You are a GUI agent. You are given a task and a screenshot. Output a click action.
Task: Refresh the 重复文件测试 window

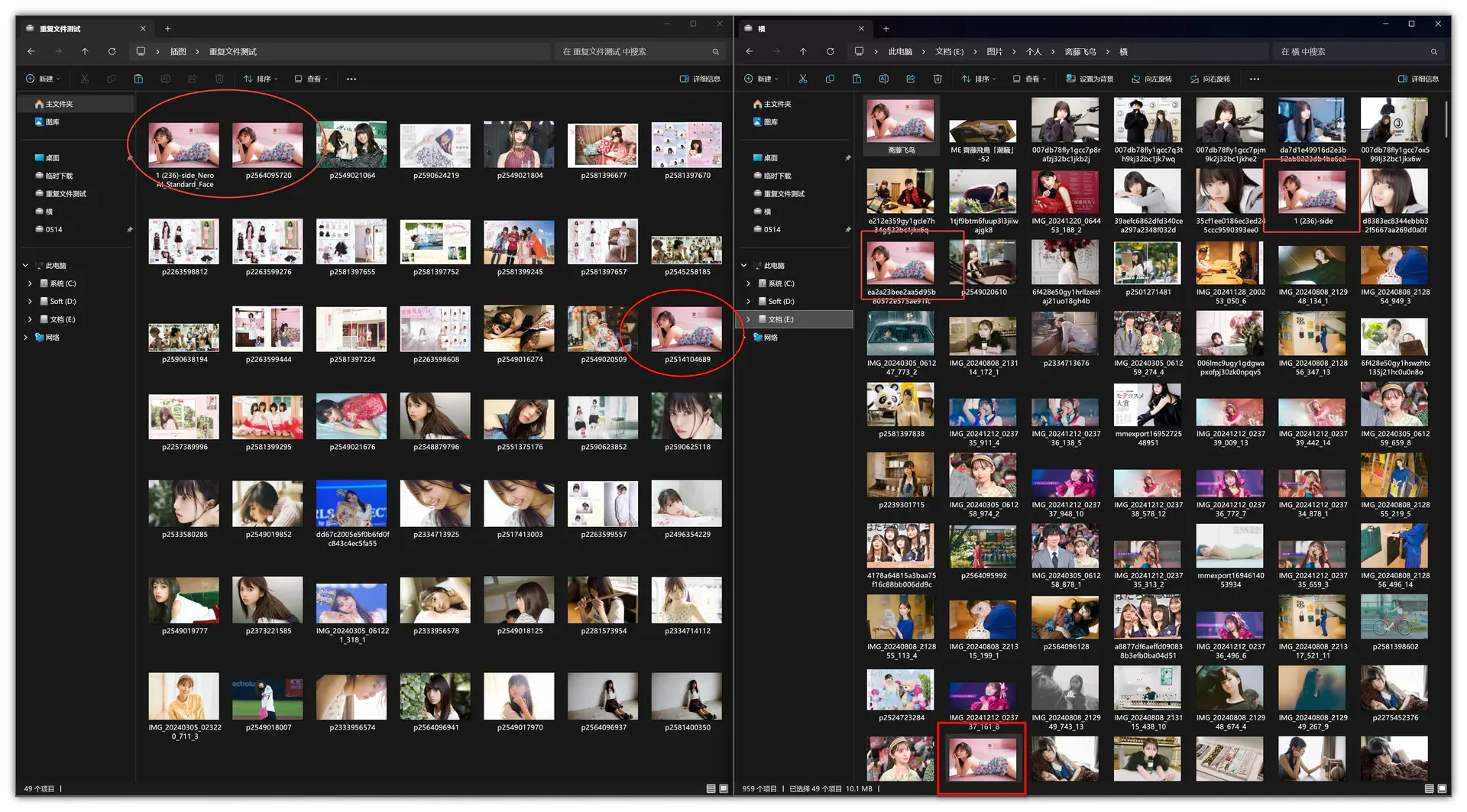112,51
